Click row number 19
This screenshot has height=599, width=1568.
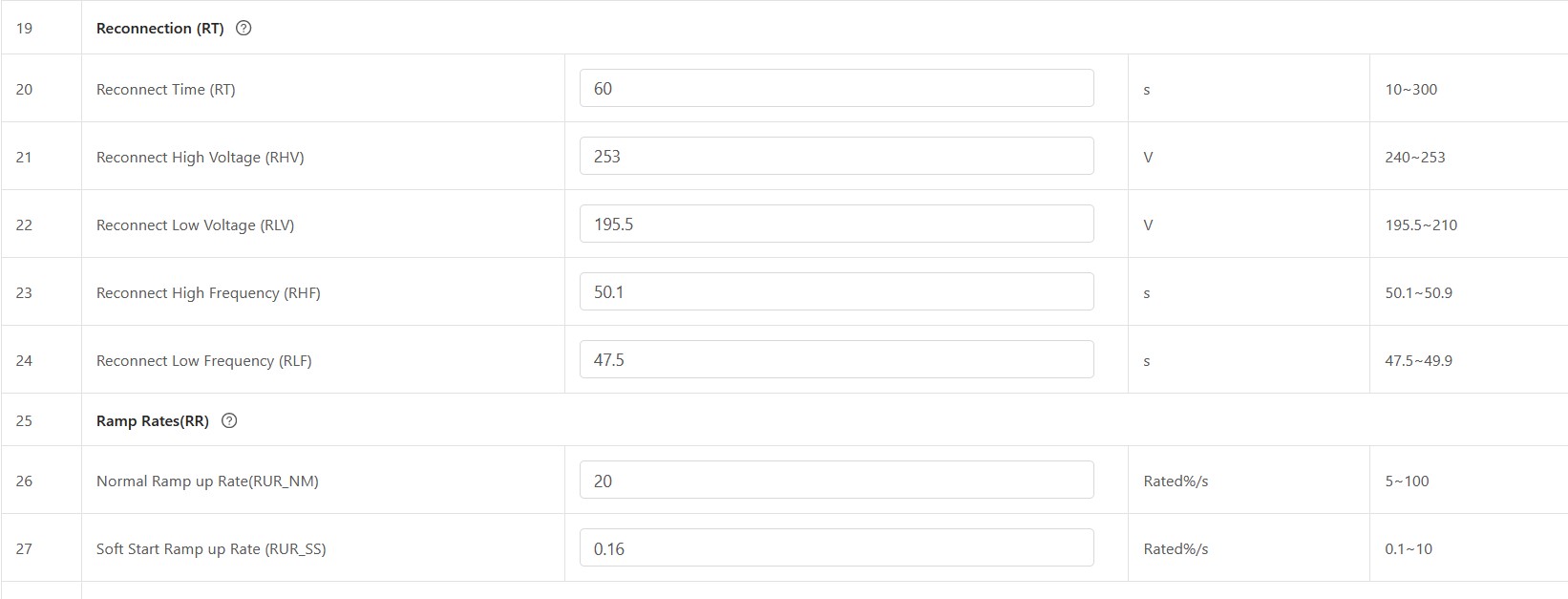[24, 29]
